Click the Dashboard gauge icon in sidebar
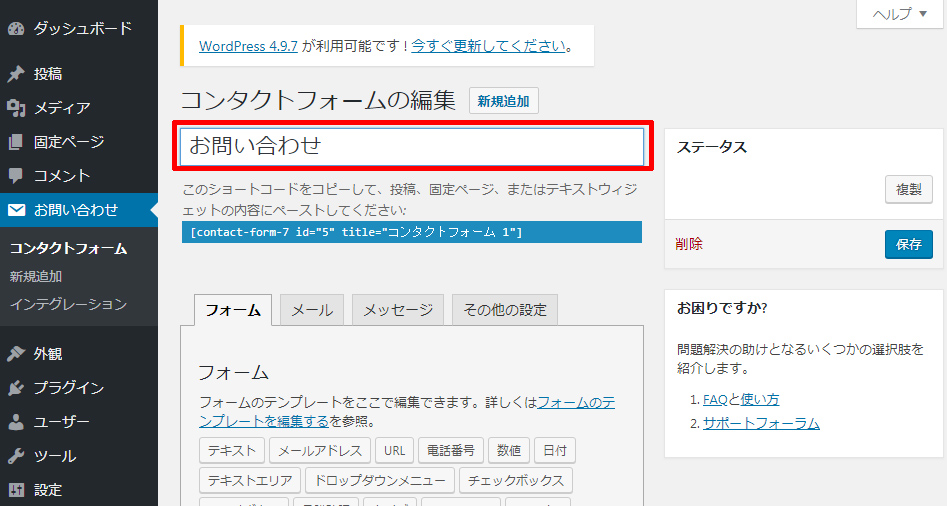The image size is (947, 506). coord(16,29)
